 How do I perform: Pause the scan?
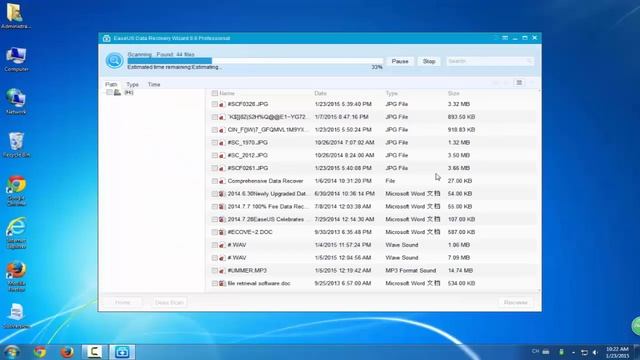pyautogui.click(x=400, y=61)
